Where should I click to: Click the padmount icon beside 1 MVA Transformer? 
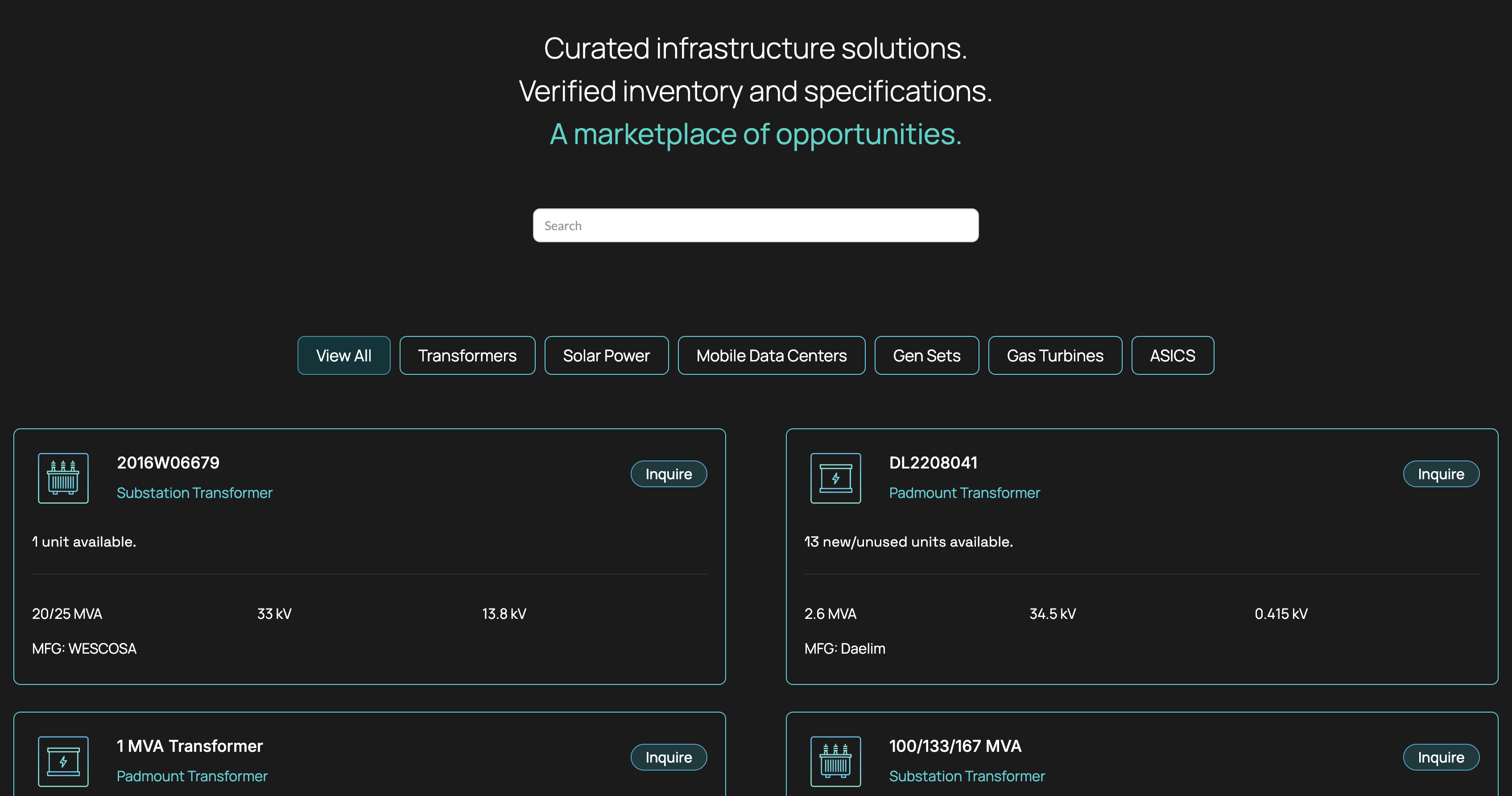(63, 761)
